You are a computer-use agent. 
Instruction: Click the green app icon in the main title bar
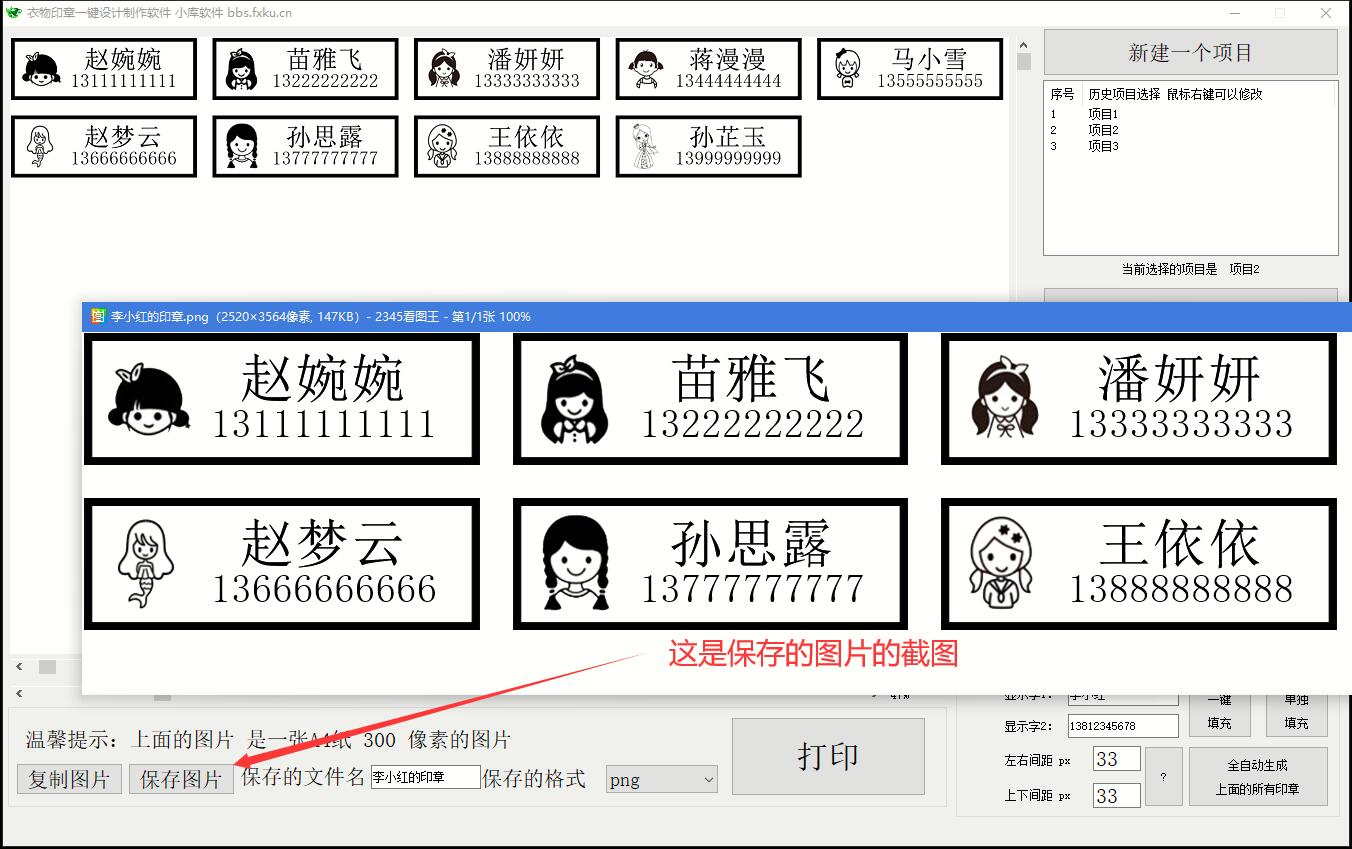[x=13, y=13]
